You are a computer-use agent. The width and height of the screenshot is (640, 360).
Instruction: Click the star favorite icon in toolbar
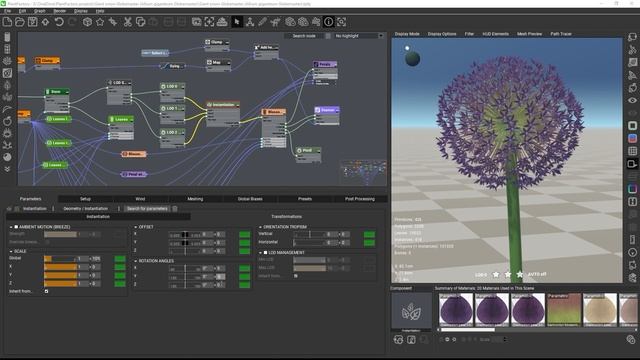(100, 22)
